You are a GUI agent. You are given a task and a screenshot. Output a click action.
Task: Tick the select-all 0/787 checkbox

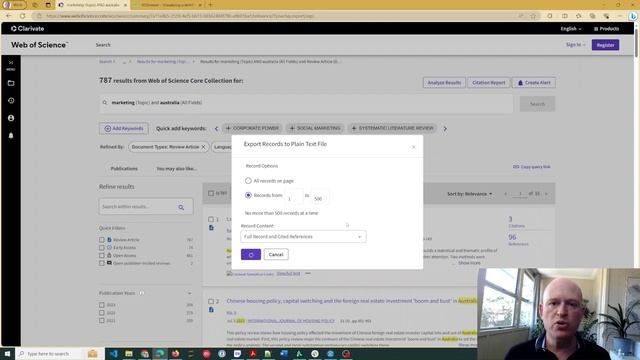[x=211, y=193]
